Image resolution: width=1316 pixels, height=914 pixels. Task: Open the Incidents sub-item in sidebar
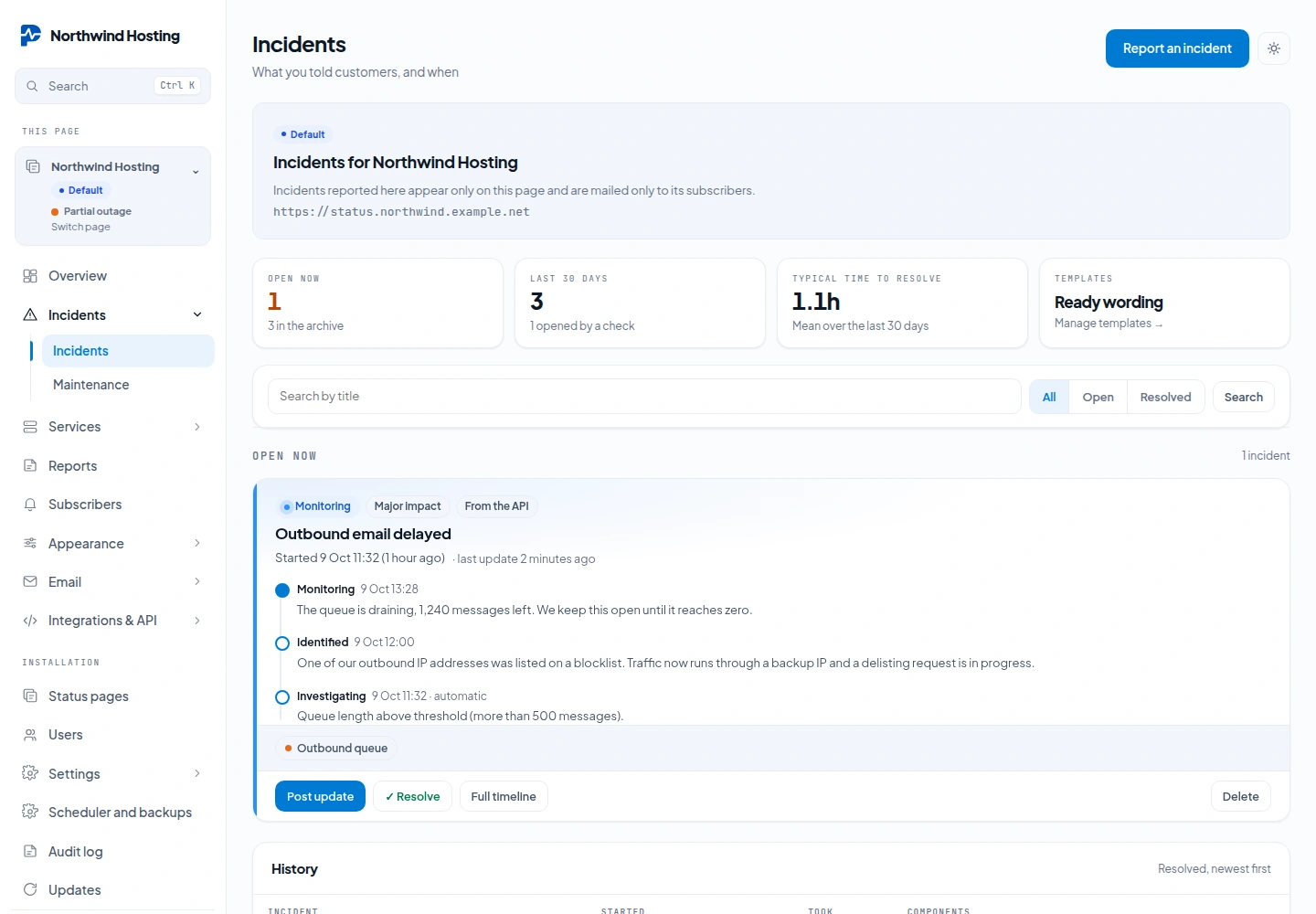(x=128, y=351)
